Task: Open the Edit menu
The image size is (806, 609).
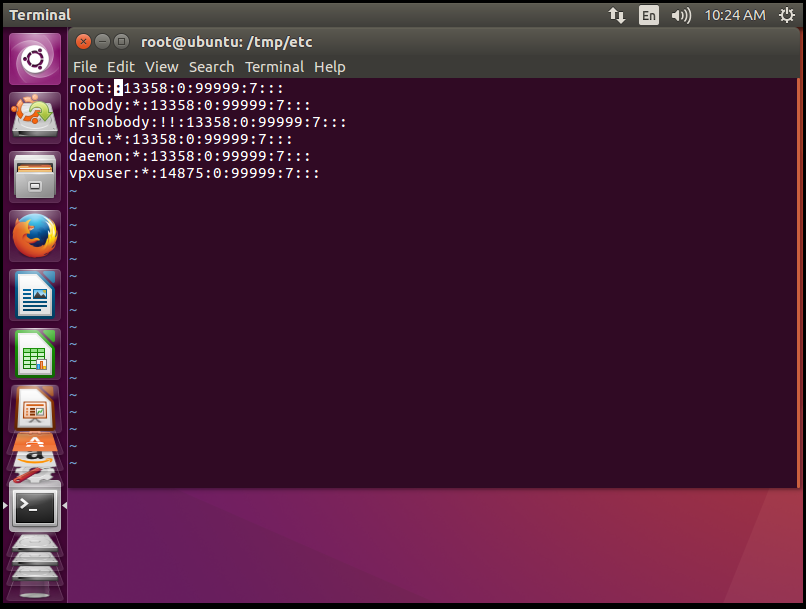Action: click(x=121, y=67)
